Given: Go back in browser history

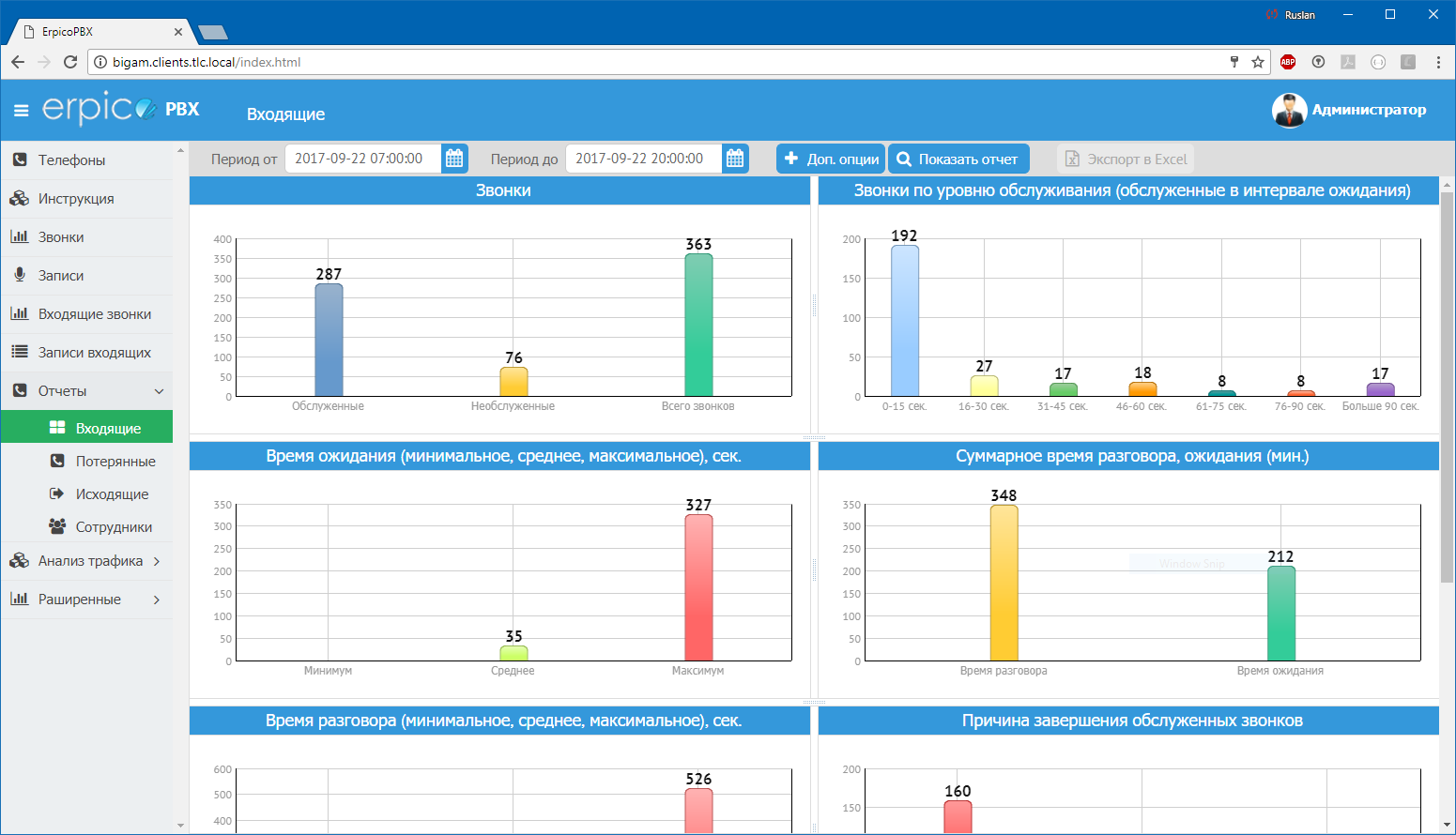Looking at the screenshot, I should [18, 62].
